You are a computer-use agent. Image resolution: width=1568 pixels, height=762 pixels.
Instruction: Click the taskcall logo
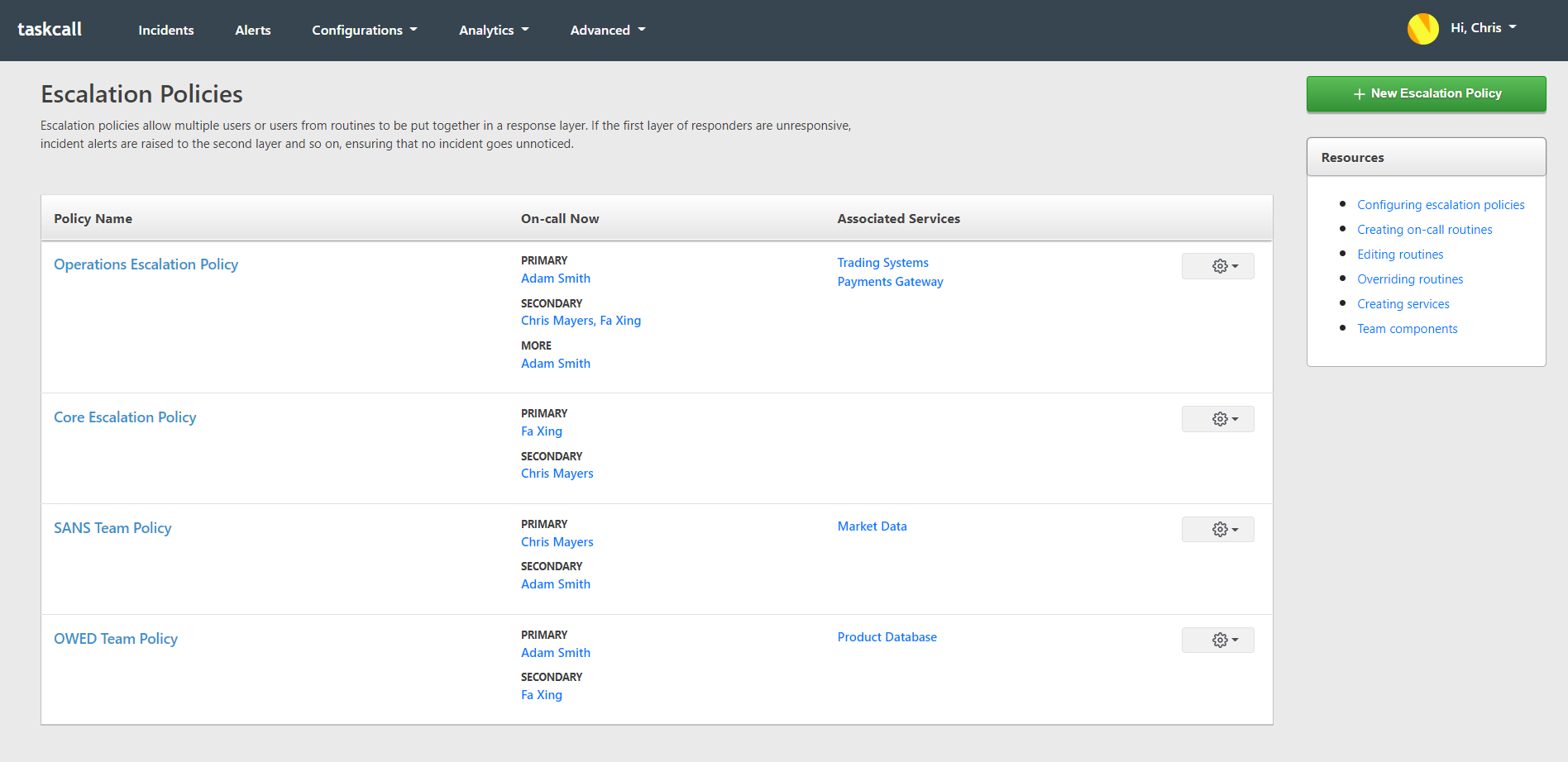coord(50,30)
